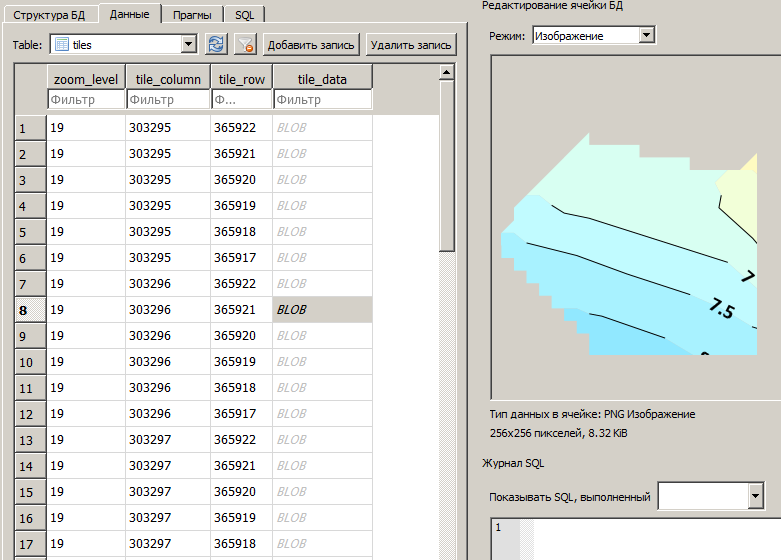The height and width of the screenshot is (560, 781).
Task: Sort by the tile_row column header
Action: [241, 79]
